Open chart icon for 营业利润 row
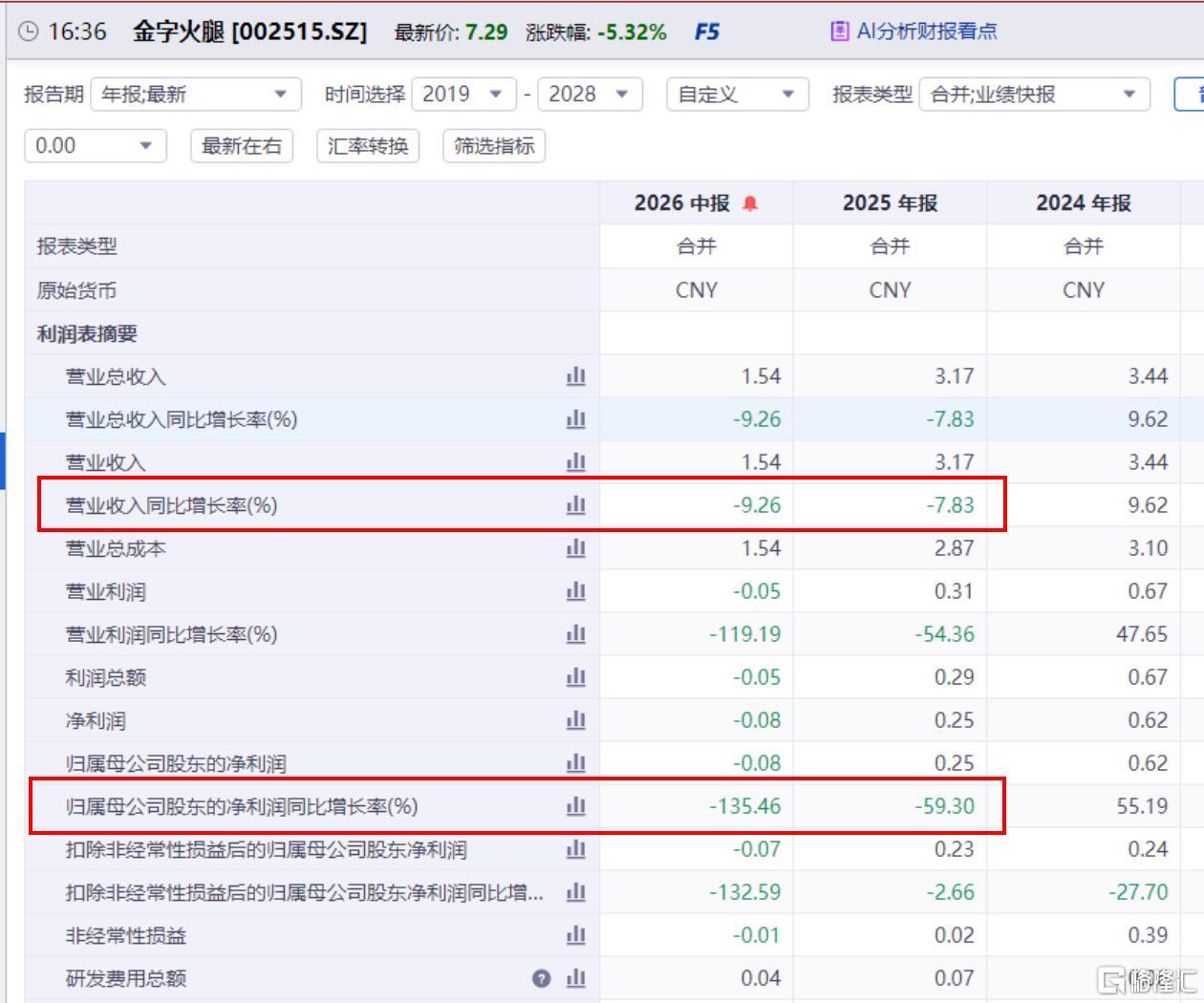This screenshot has width=1204, height=1003. pyautogui.click(x=575, y=591)
